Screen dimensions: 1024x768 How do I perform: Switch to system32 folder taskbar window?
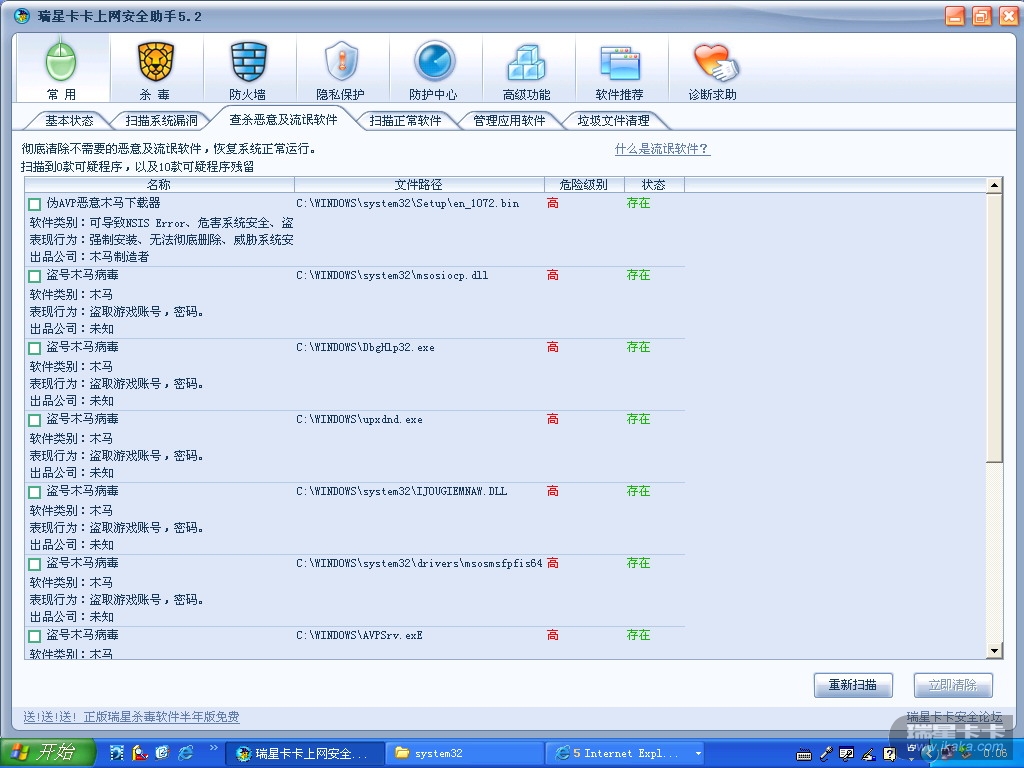point(464,754)
